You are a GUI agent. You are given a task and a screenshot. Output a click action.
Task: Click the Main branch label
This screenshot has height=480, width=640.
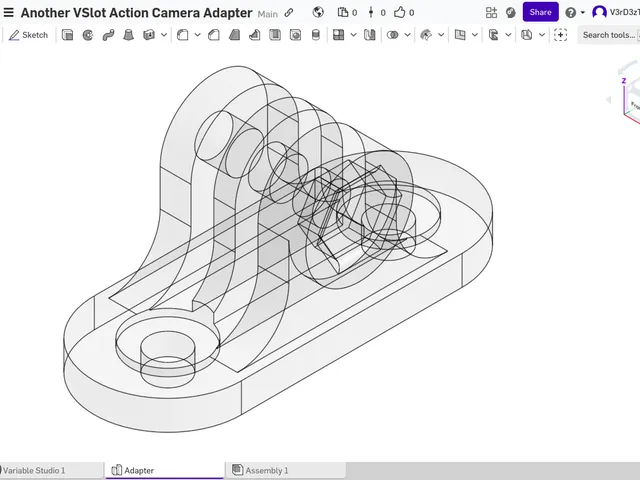click(267, 14)
